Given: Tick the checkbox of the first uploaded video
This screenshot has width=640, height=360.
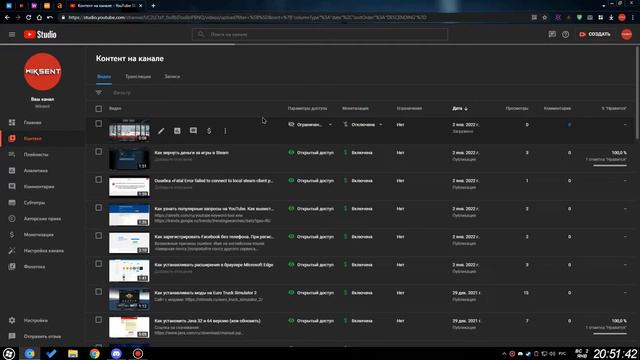Looking at the screenshot, I should coord(99,123).
